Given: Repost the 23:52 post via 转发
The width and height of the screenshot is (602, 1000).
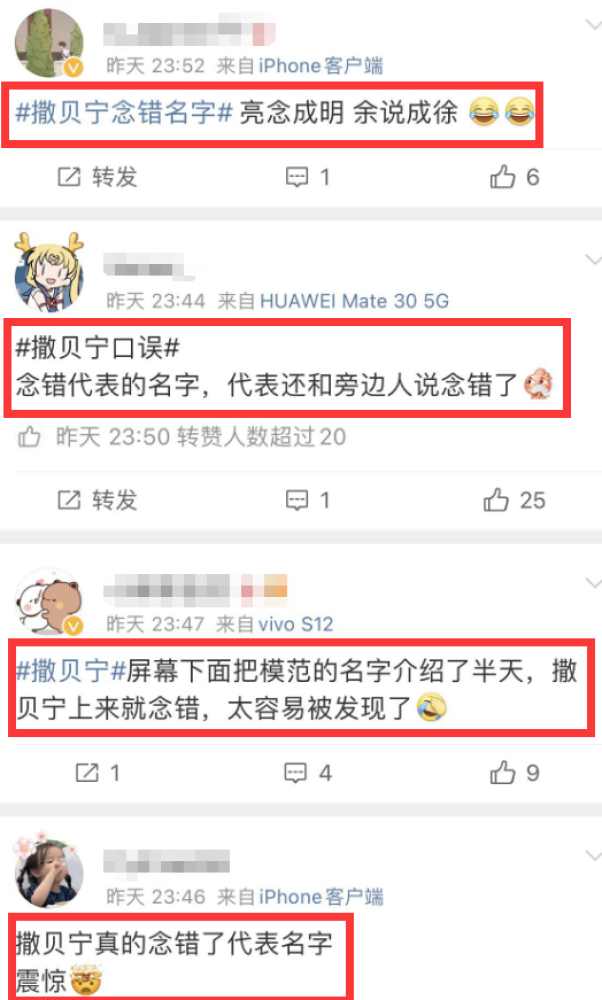Looking at the screenshot, I should pos(97,177).
